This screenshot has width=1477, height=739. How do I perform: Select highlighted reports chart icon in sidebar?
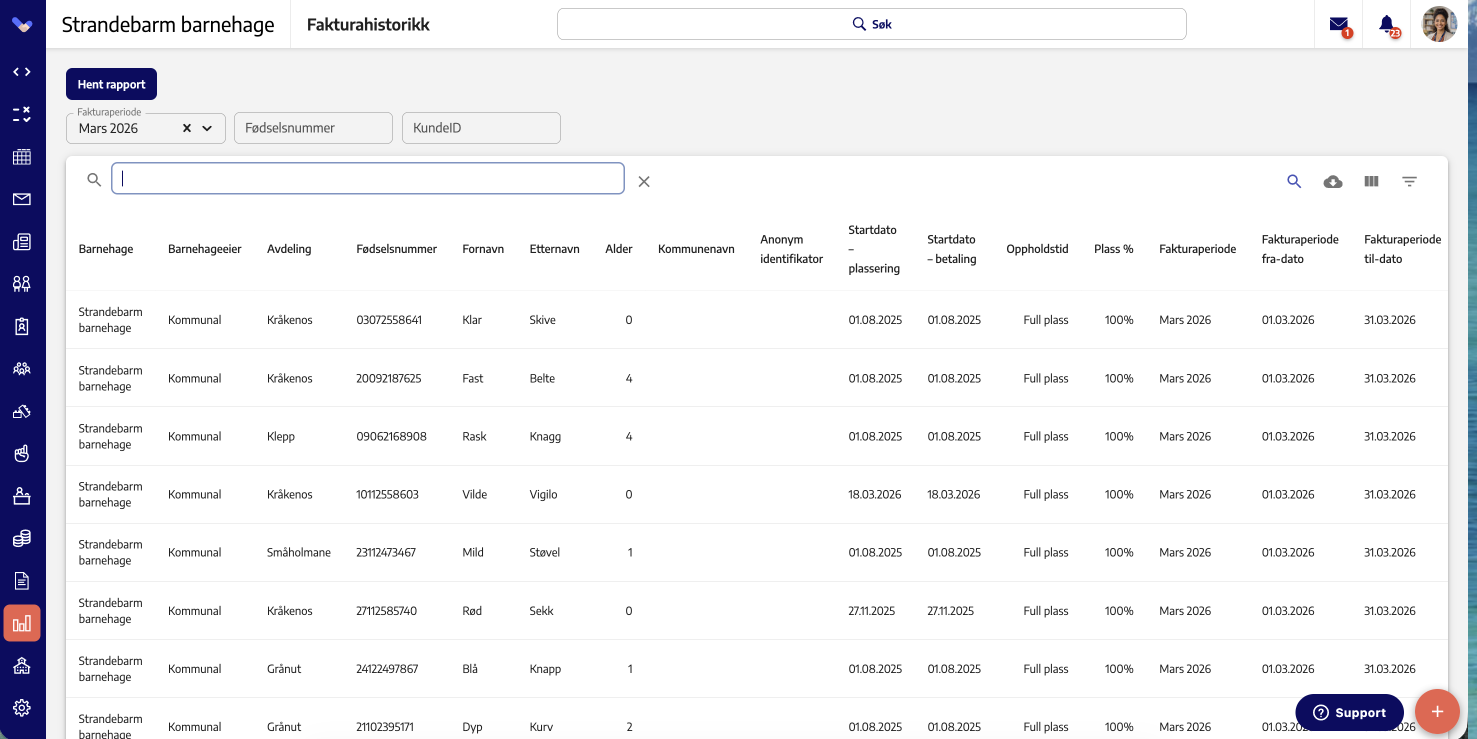(22, 623)
